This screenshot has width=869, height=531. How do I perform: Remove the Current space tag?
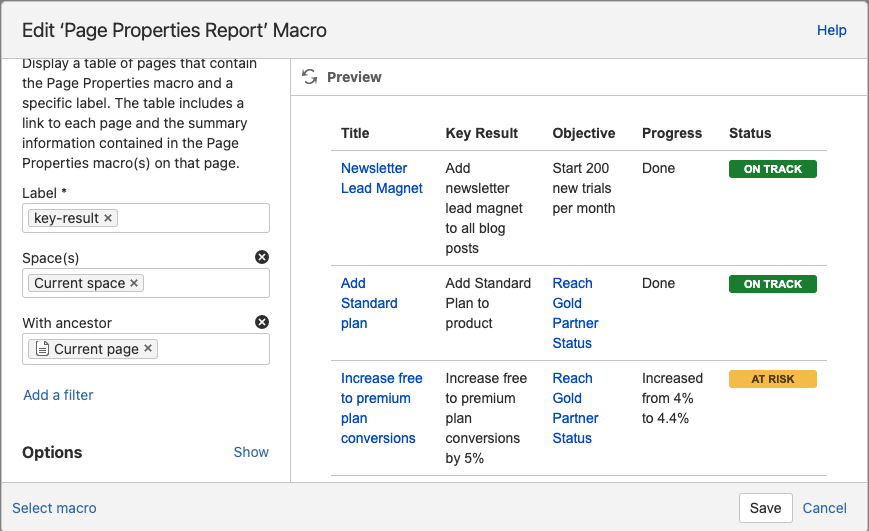coord(134,283)
